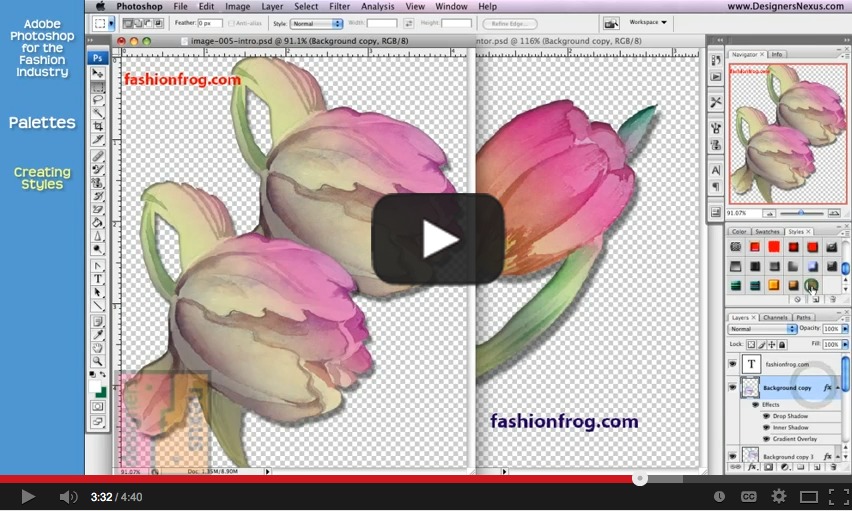Open the Fill slider arrow

tap(845, 345)
